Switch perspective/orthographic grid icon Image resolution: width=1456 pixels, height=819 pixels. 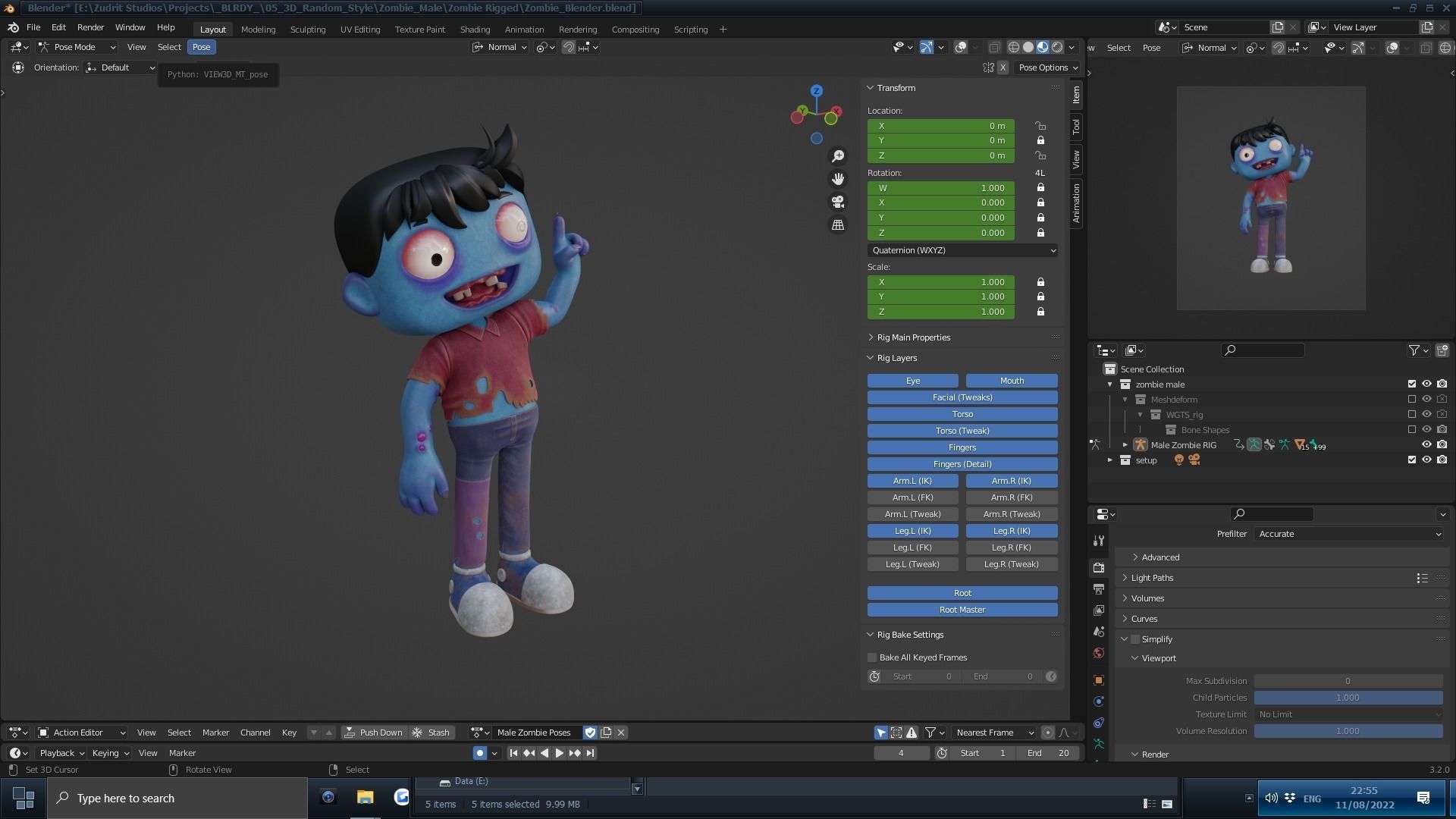tap(838, 225)
